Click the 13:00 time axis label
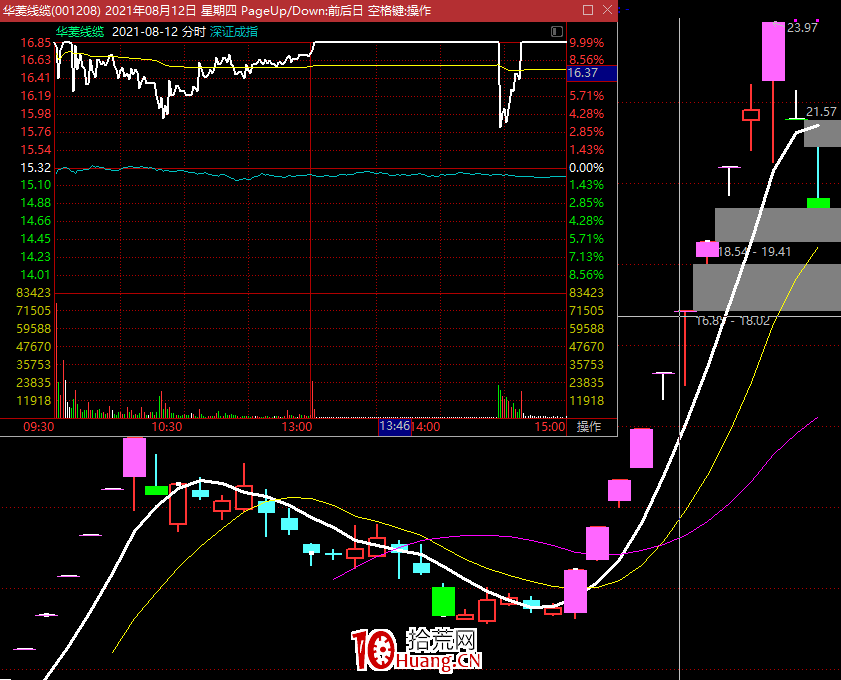The height and width of the screenshot is (680, 841). pos(297,427)
